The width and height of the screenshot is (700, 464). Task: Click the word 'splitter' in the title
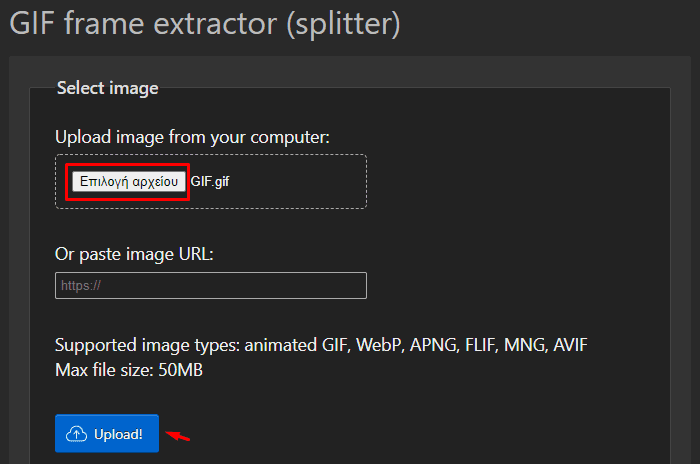click(343, 23)
